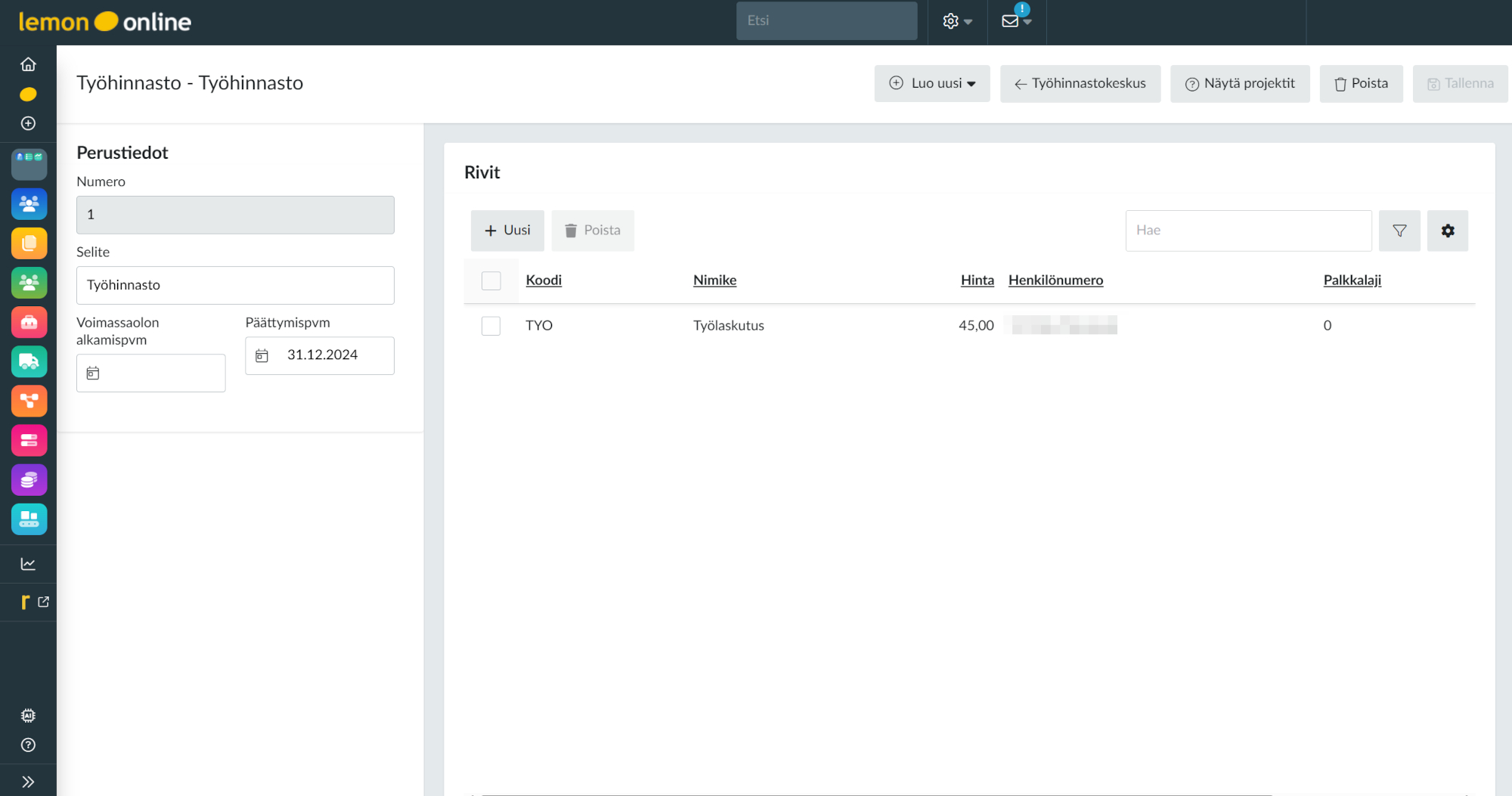Open the settings gear dropdown in top bar
Viewport: 1512px width, 796px height.
click(x=957, y=21)
